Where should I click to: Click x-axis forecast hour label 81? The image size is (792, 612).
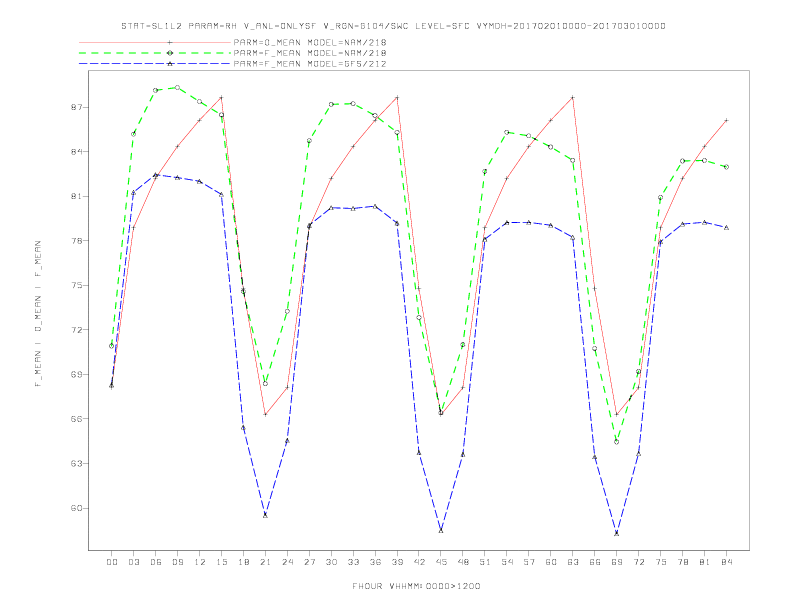(705, 562)
